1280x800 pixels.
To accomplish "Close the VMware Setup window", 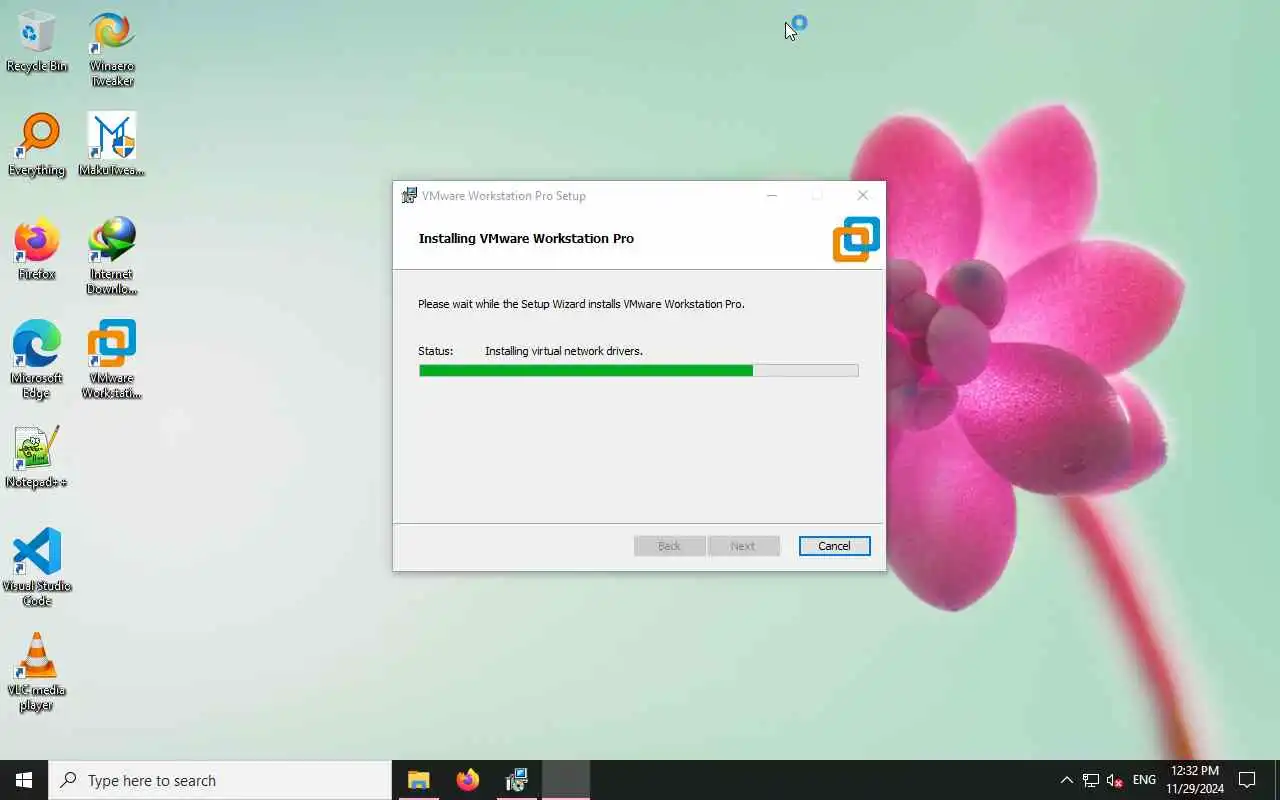I will tap(862, 196).
